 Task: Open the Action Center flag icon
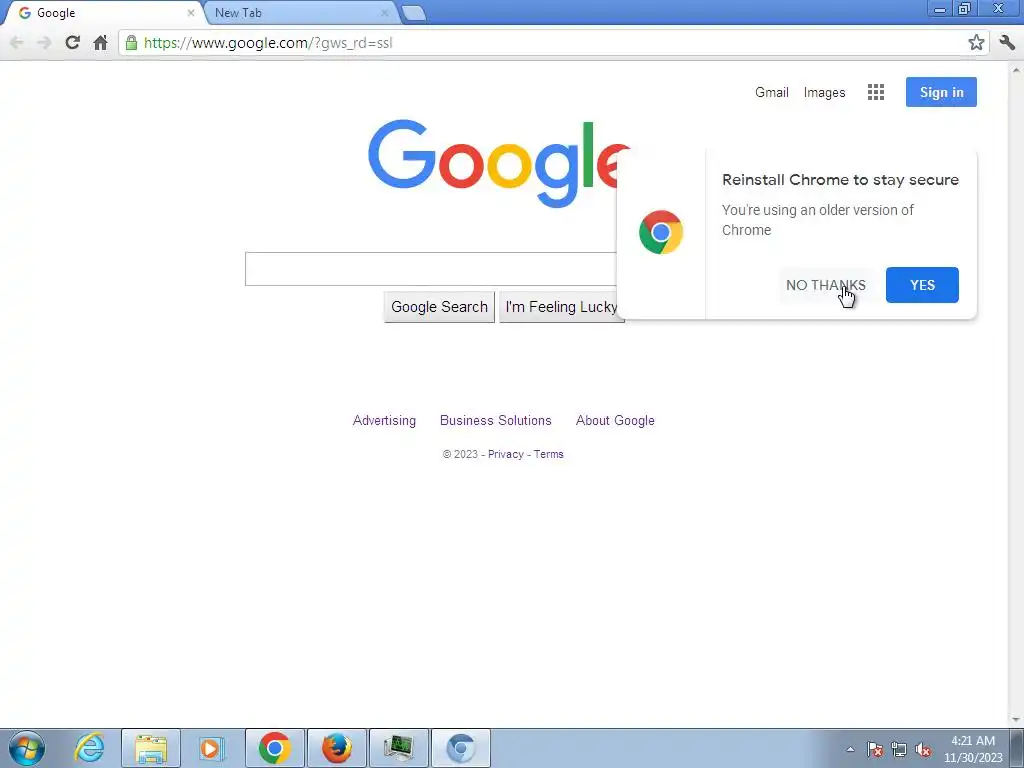click(x=875, y=750)
